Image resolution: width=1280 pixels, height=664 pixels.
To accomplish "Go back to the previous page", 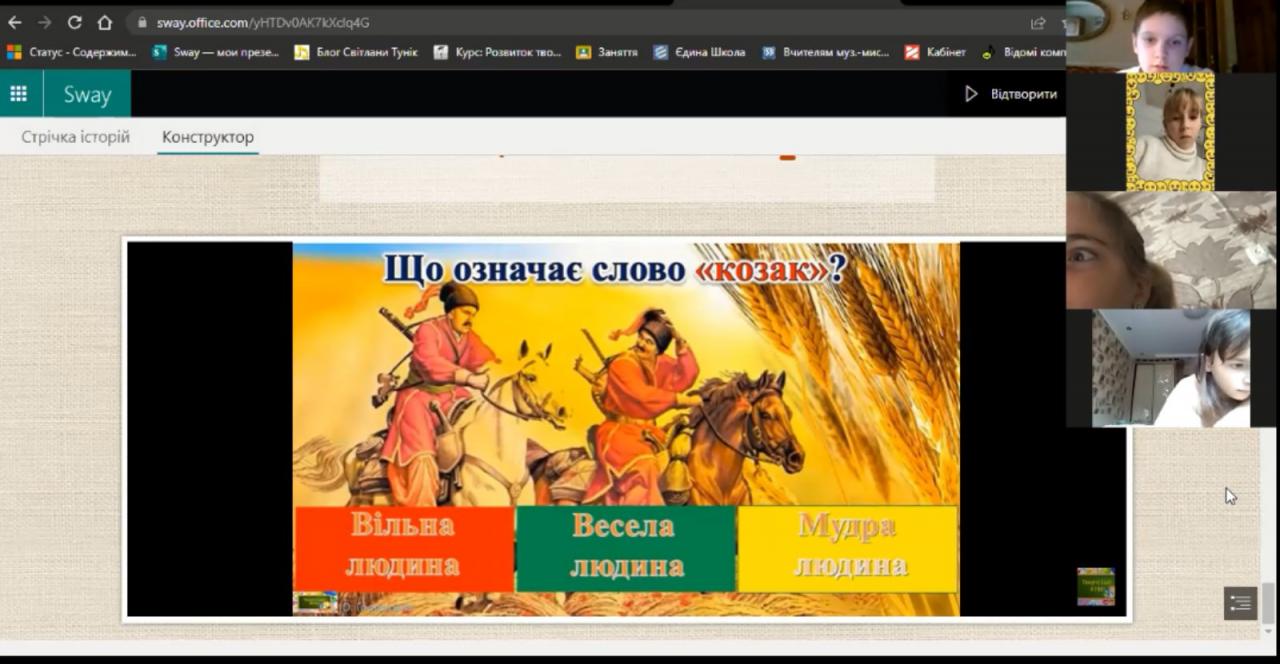I will (15, 22).
